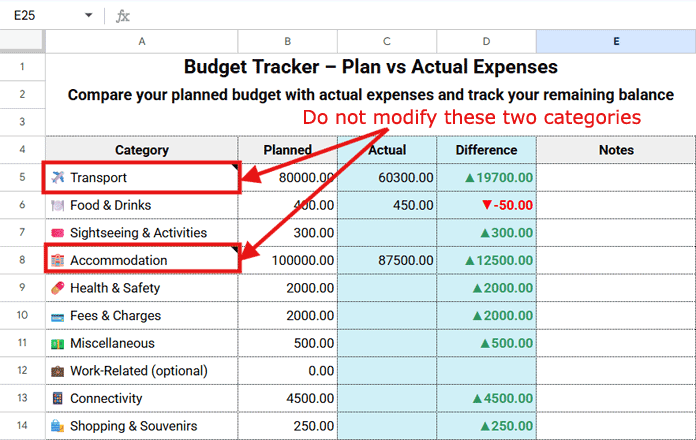Image resolution: width=696 pixels, height=440 pixels.
Task: Select Miscellaneous planned value 500.00
Action: tap(288, 343)
